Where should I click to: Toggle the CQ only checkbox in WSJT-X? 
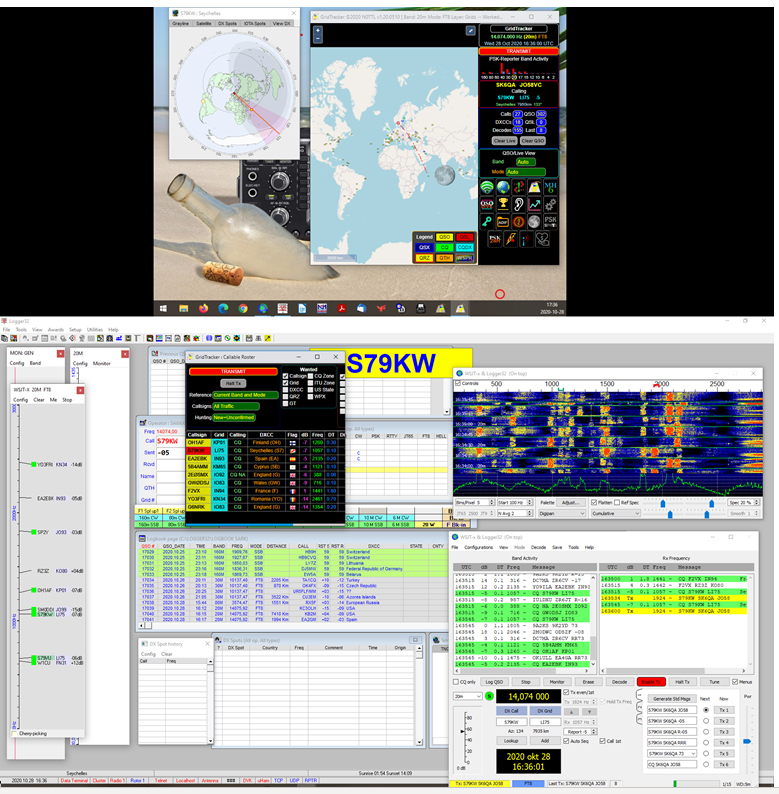point(456,682)
